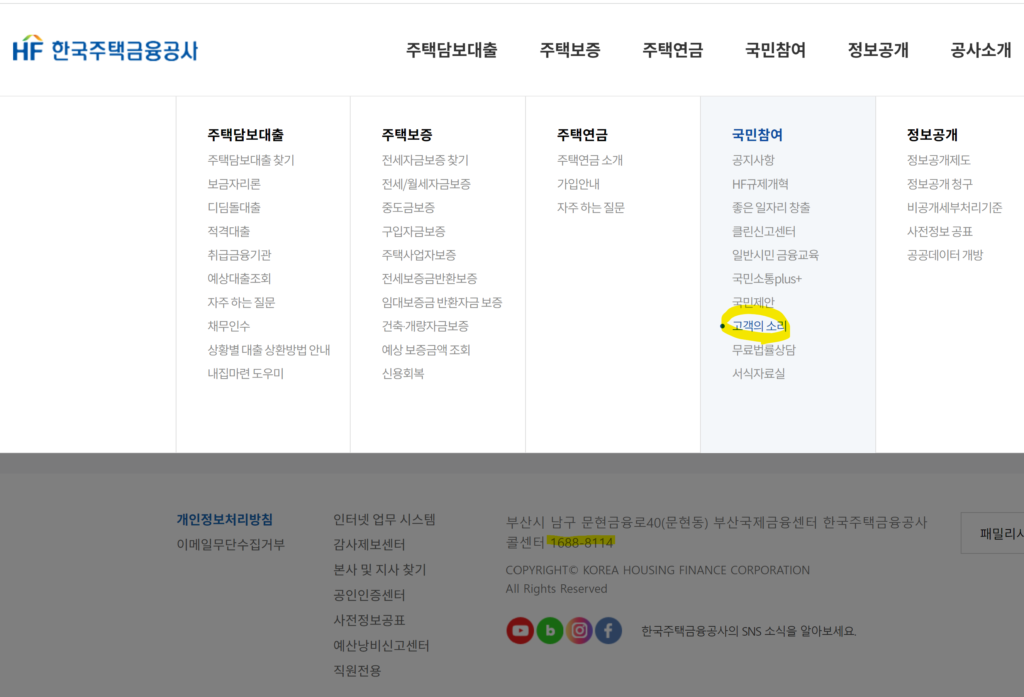Click the 주택보증 column heading
Screen dimensions: 1024x697
(x=407, y=135)
